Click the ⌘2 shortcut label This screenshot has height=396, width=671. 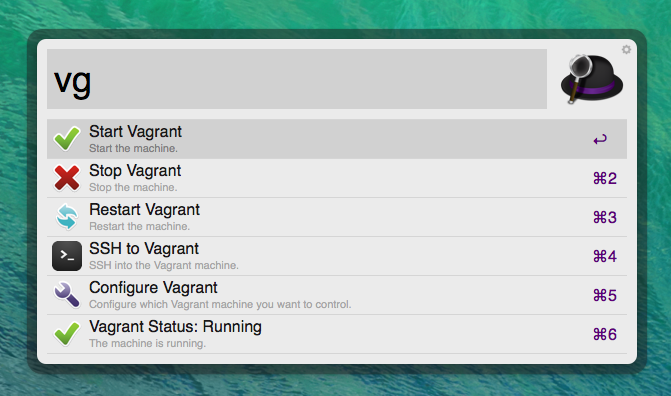pos(605,178)
